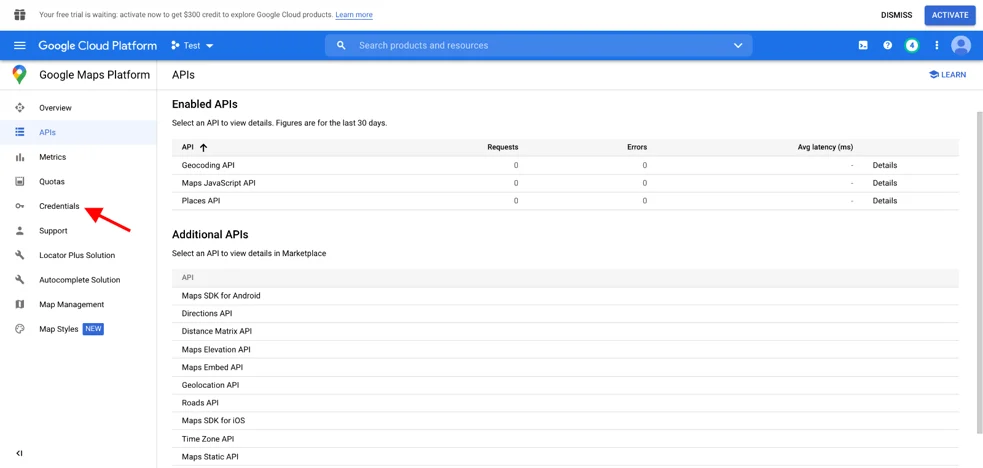
Task: Click Google Cloud Platform title
Action: [98, 46]
